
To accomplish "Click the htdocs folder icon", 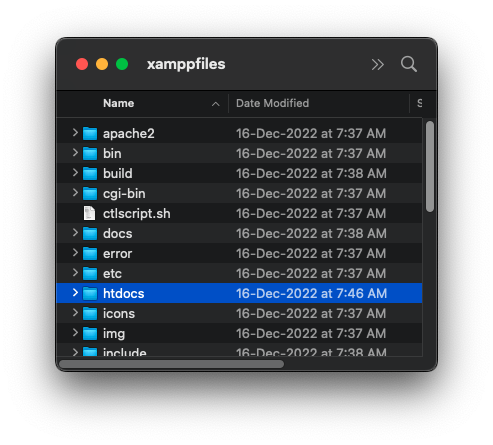I will (90, 293).
